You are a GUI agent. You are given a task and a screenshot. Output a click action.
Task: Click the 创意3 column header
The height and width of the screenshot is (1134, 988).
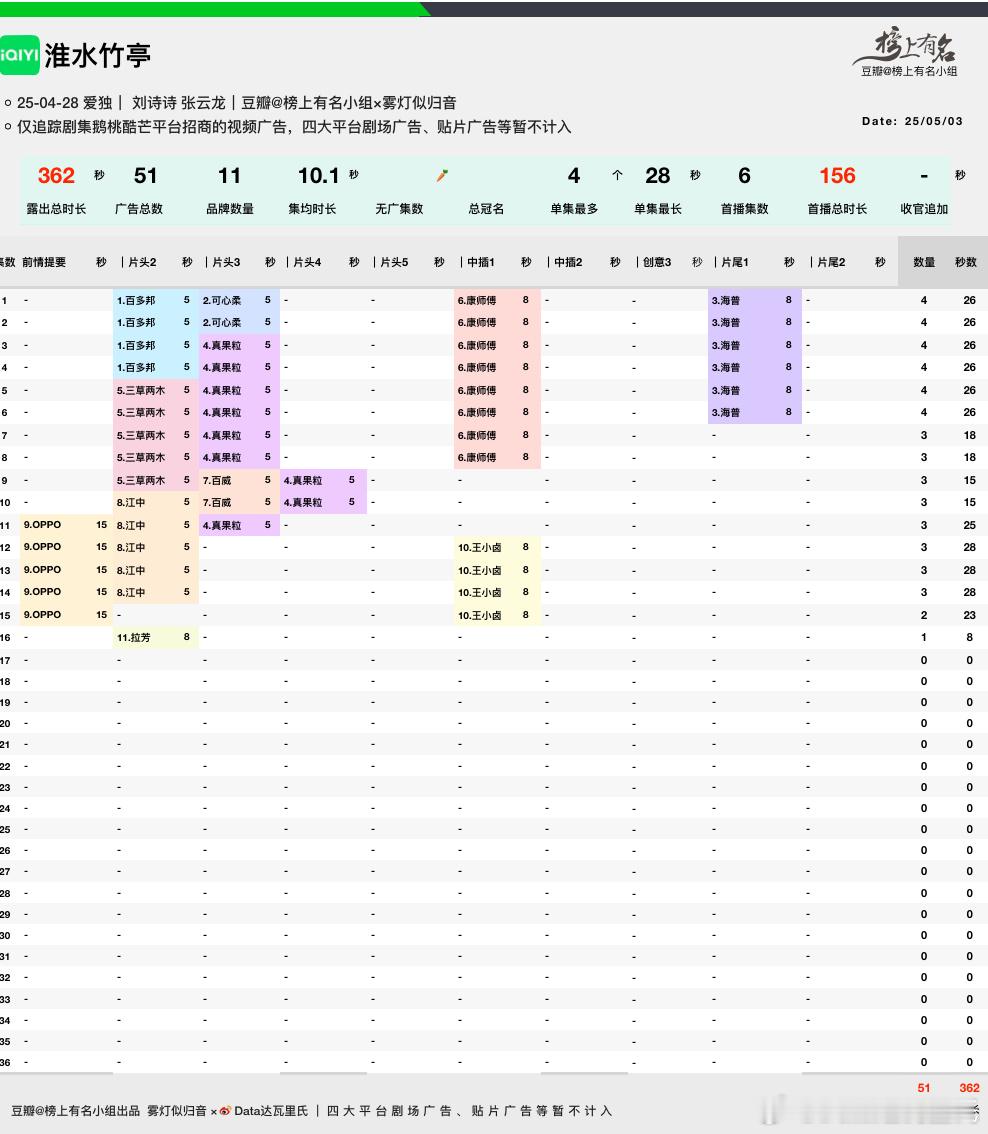[x=657, y=262]
